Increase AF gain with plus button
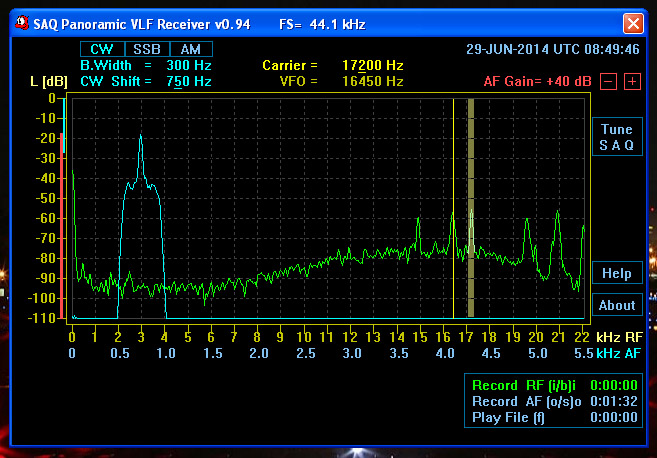657x458 pixels. [632, 81]
